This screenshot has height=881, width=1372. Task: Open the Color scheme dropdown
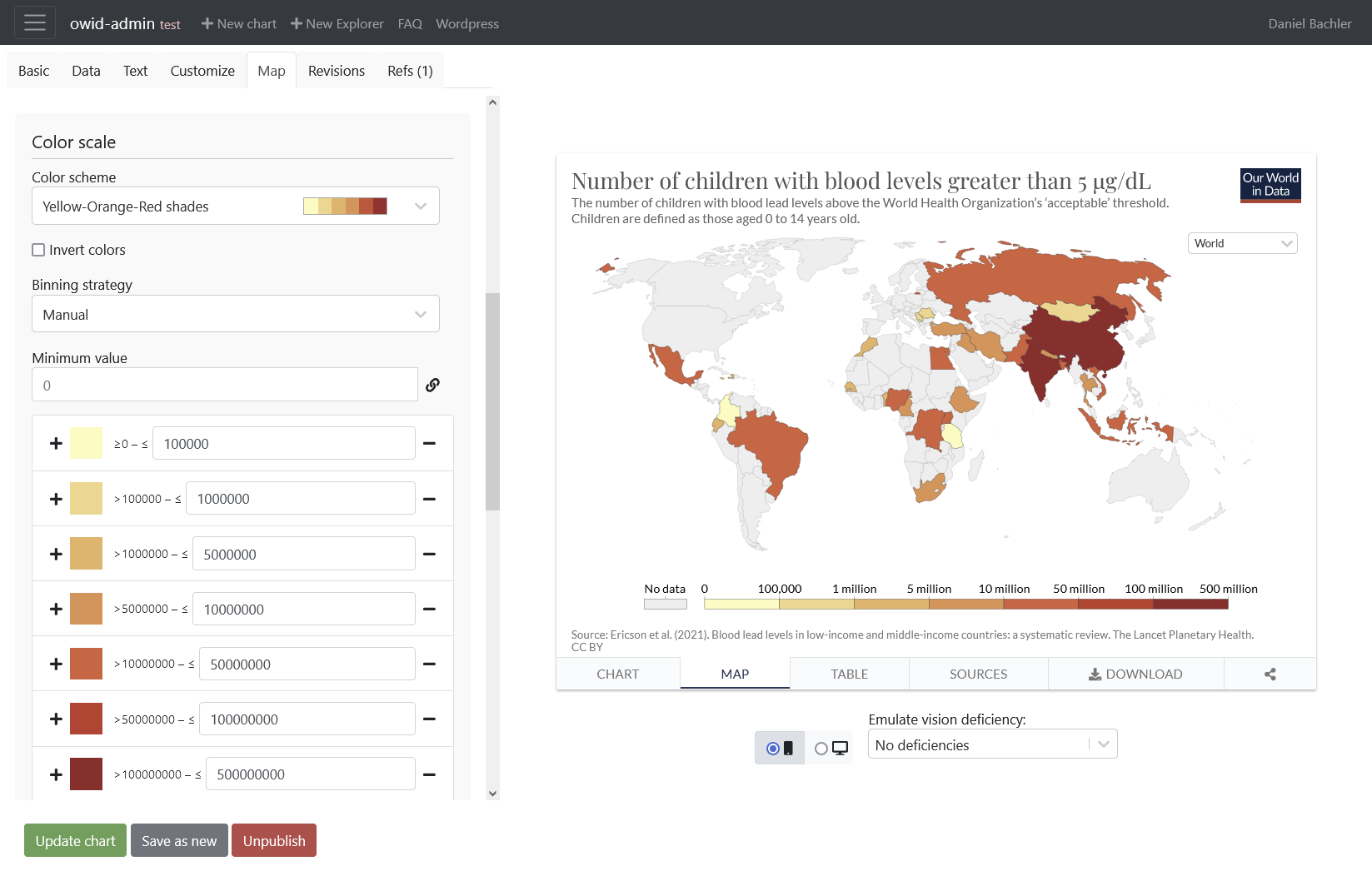coord(236,206)
